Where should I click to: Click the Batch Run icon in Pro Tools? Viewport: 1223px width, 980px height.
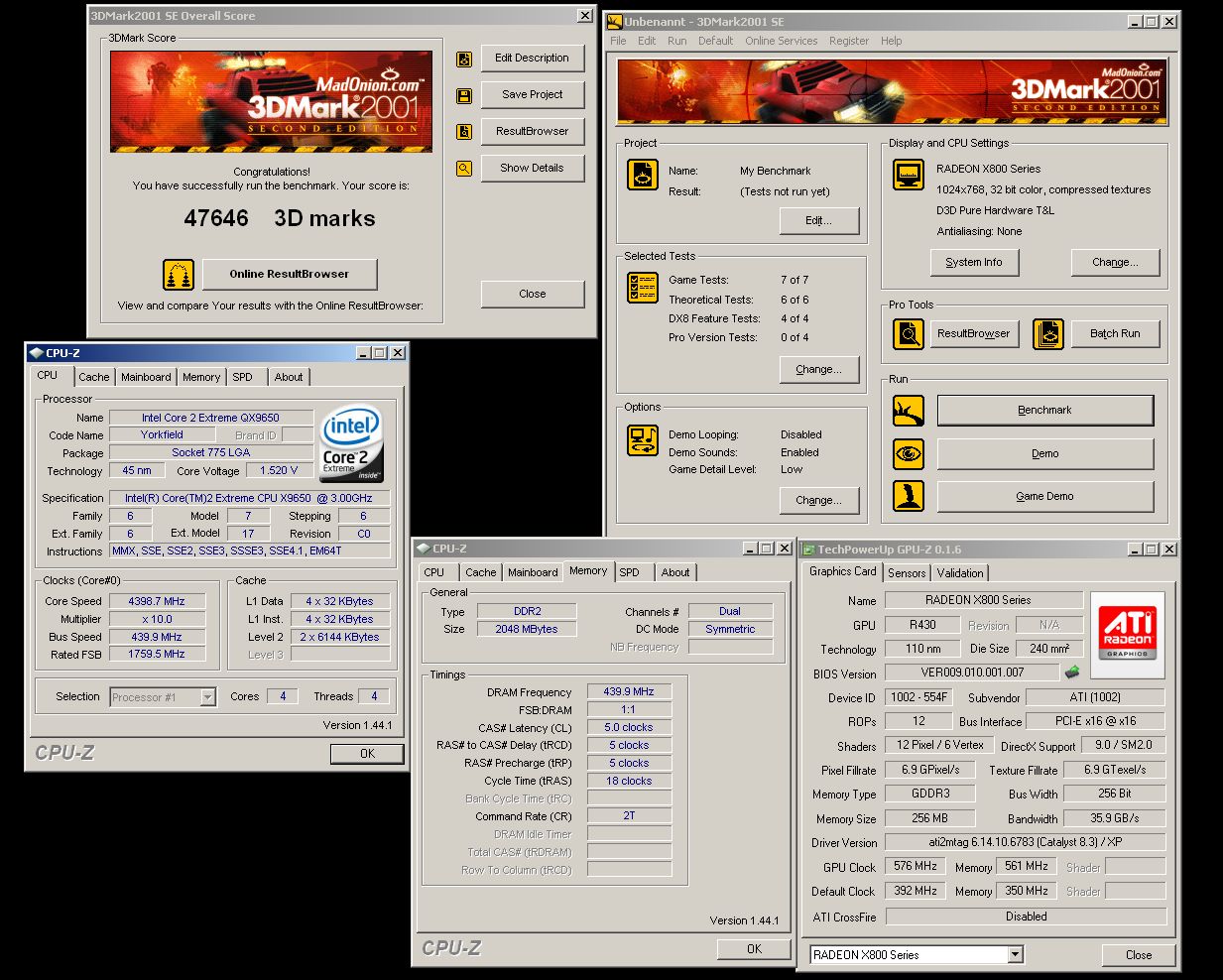pos(1048,334)
